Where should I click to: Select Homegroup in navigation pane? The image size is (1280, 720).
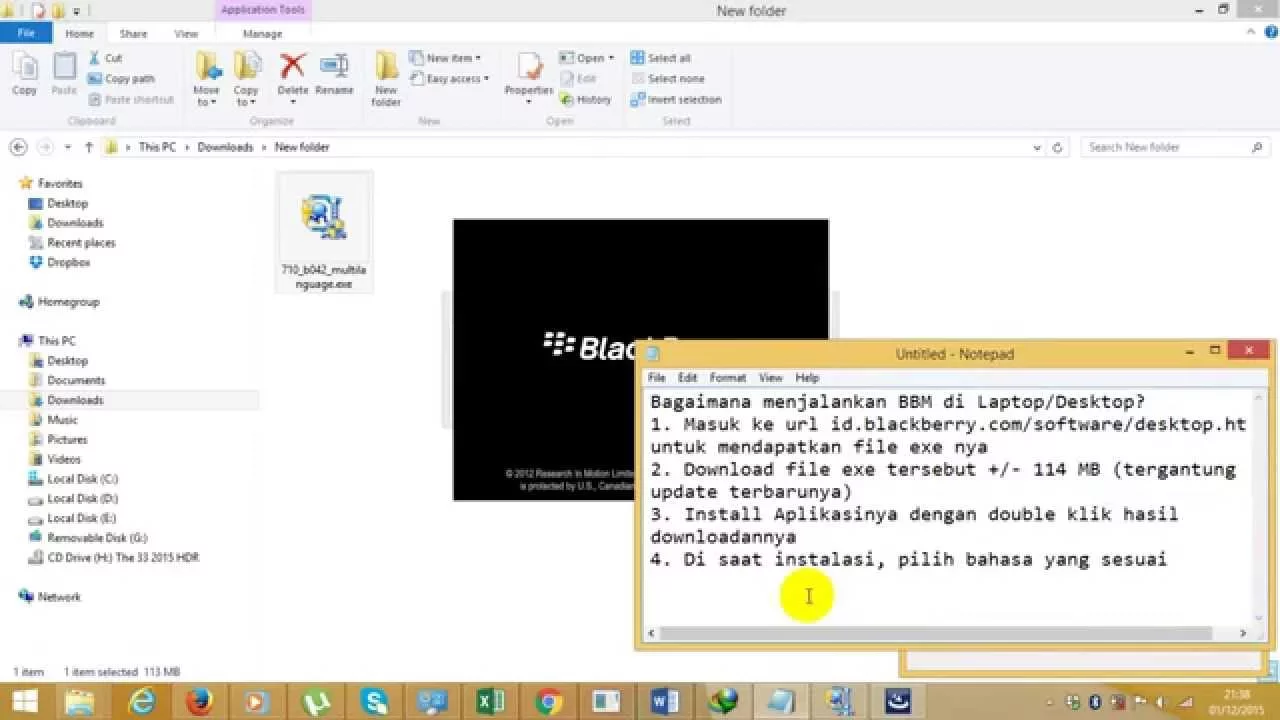coord(68,302)
